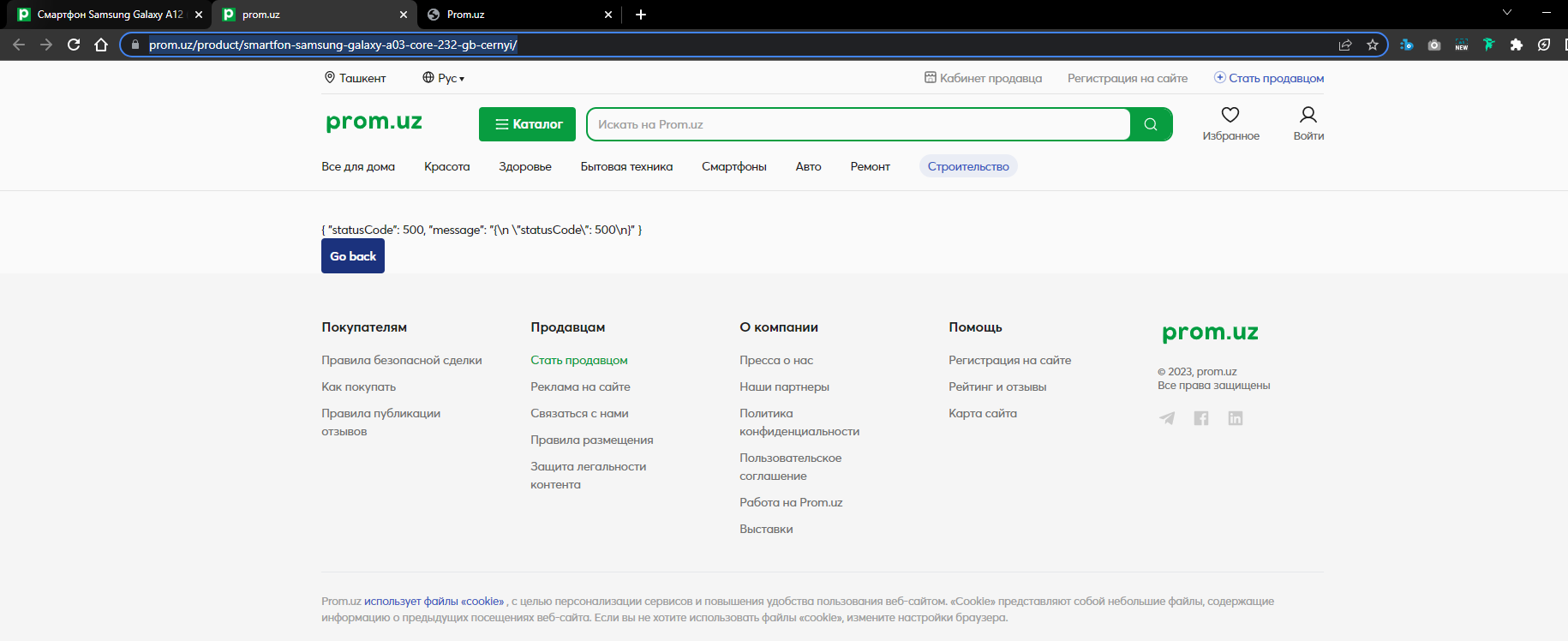
Task: Open the browser extensions puzzle icon
Action: (x=1517, y=45)
